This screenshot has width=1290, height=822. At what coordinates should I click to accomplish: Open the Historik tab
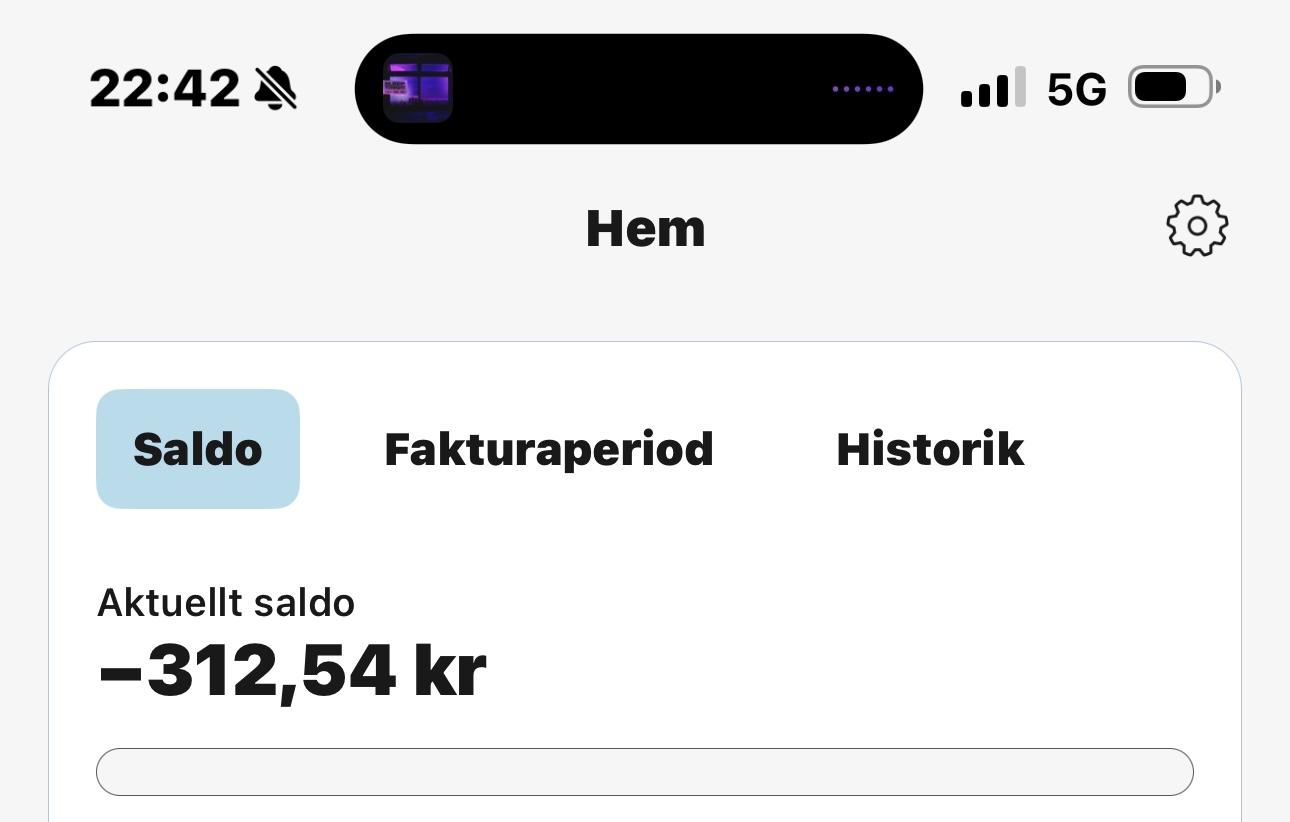(930, 449)
